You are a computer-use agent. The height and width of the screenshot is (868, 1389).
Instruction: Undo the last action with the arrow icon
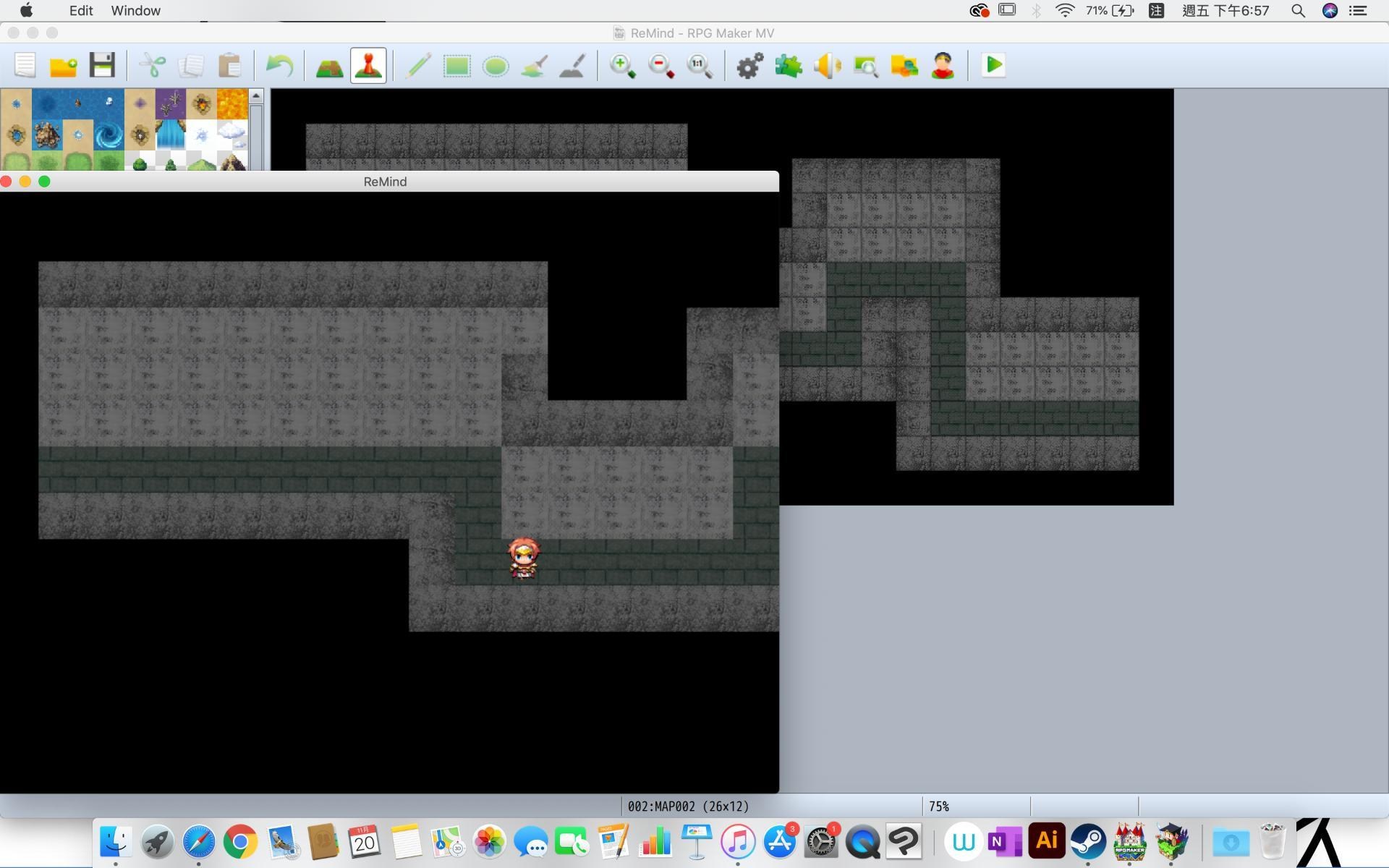[279, 66]
